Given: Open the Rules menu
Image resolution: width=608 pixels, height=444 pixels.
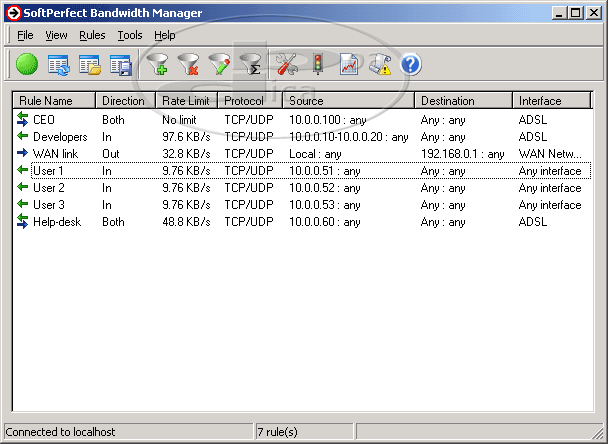Looking at the screenshot, I should pyautogui.click(x=92, y=35).
